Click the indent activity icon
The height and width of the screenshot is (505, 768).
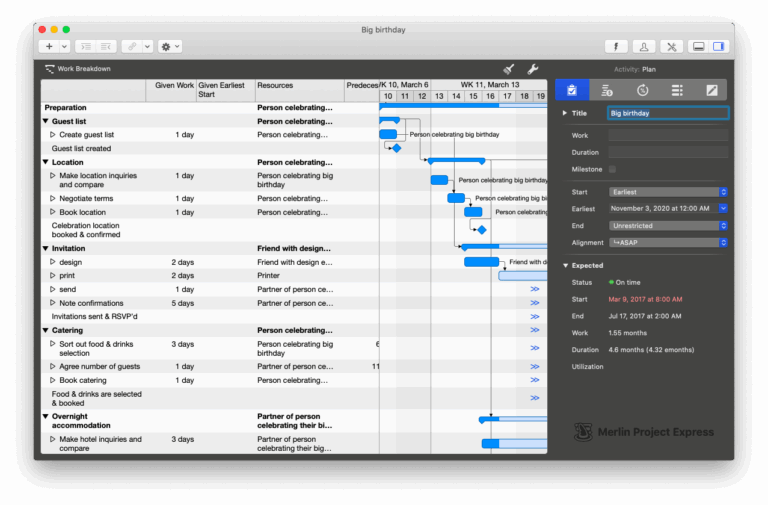click(86, 47)
